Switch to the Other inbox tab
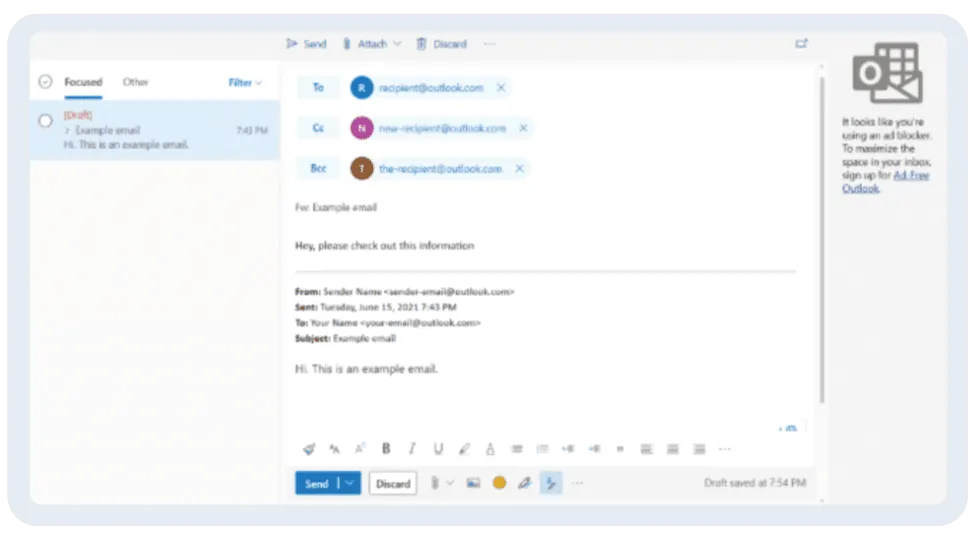The width and height of the screenshot is (975, 534). [x=135, y=82]
